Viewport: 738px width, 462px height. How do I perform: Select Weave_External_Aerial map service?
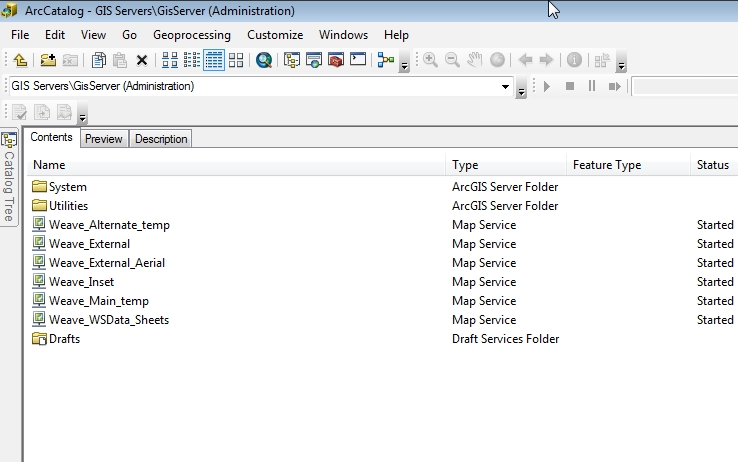pyautogui.click(x=98, y=263)
